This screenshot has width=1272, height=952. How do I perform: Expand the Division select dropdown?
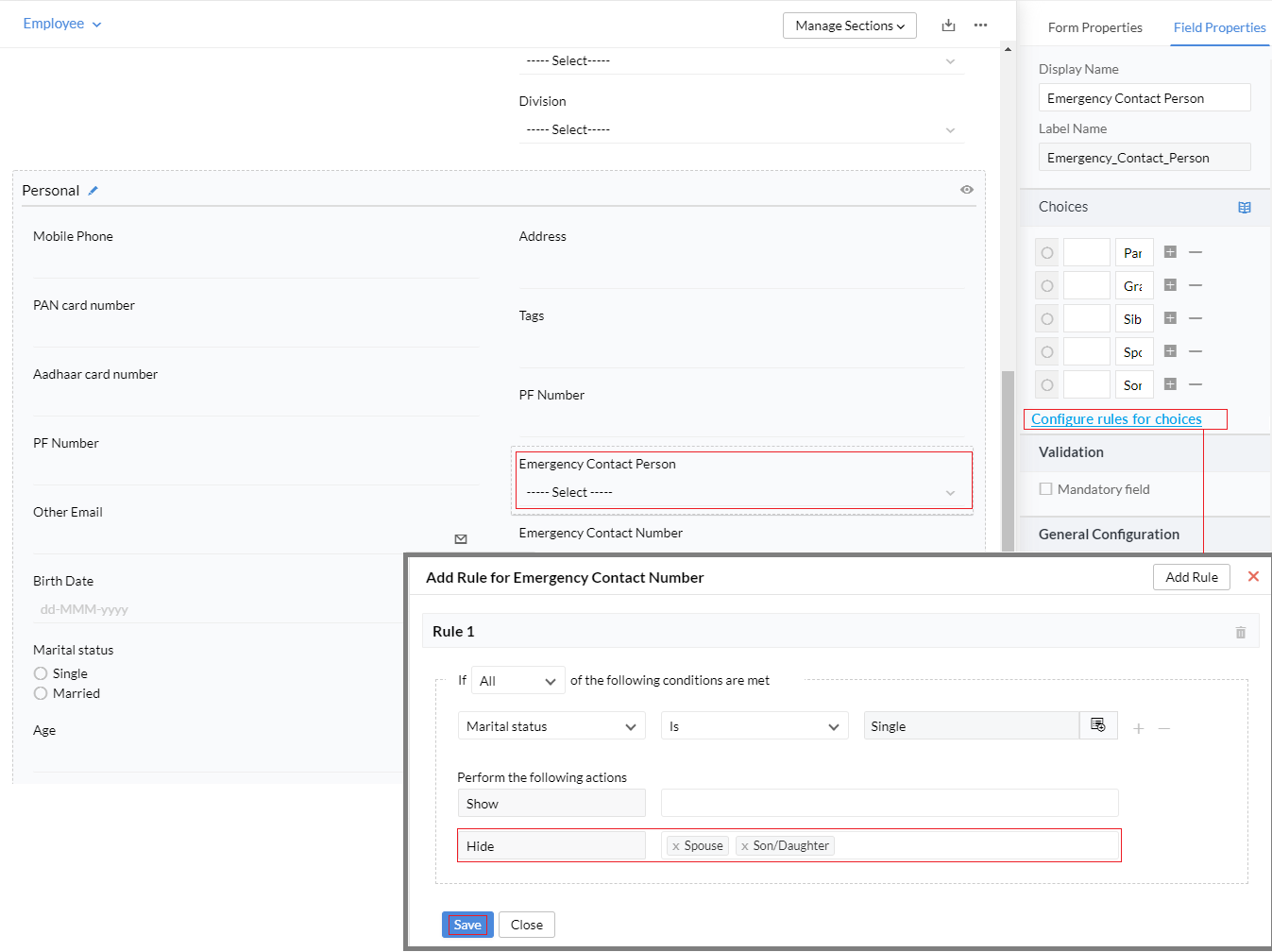pyautogui.click(x=741, y=129)
